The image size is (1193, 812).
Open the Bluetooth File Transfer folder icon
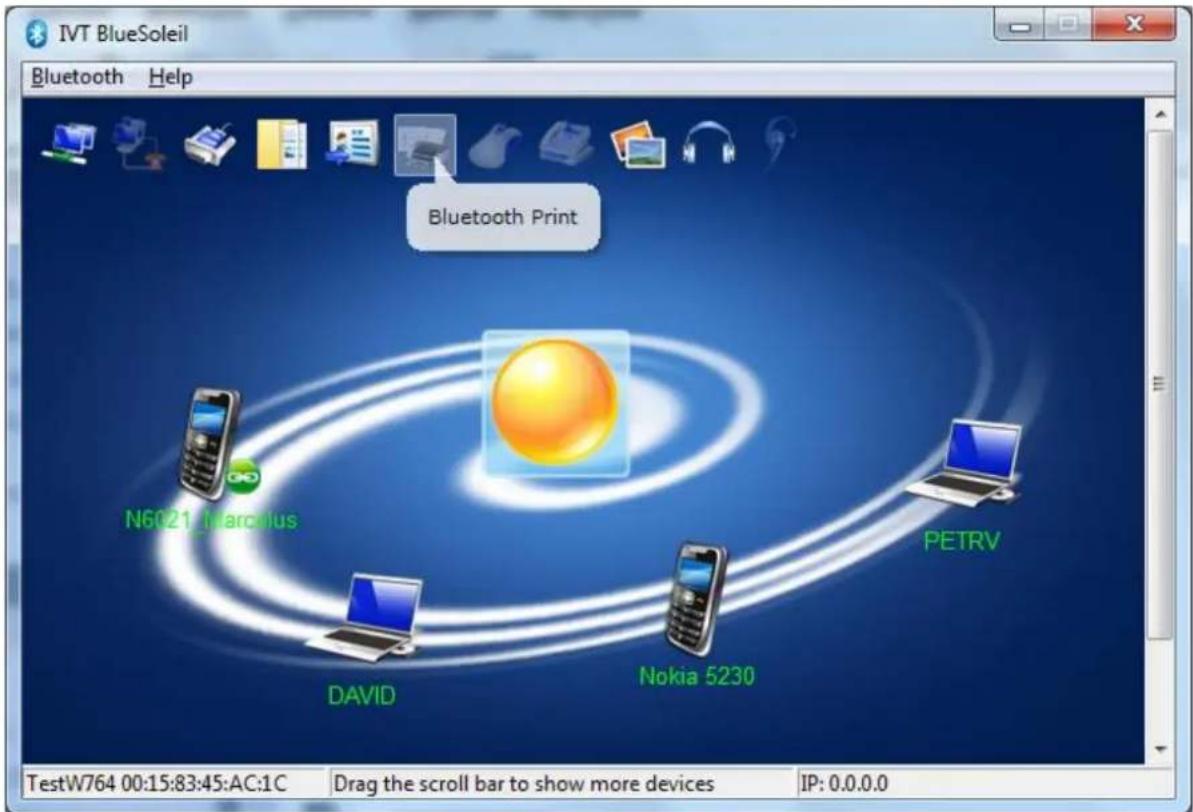(x=282, y=144)
